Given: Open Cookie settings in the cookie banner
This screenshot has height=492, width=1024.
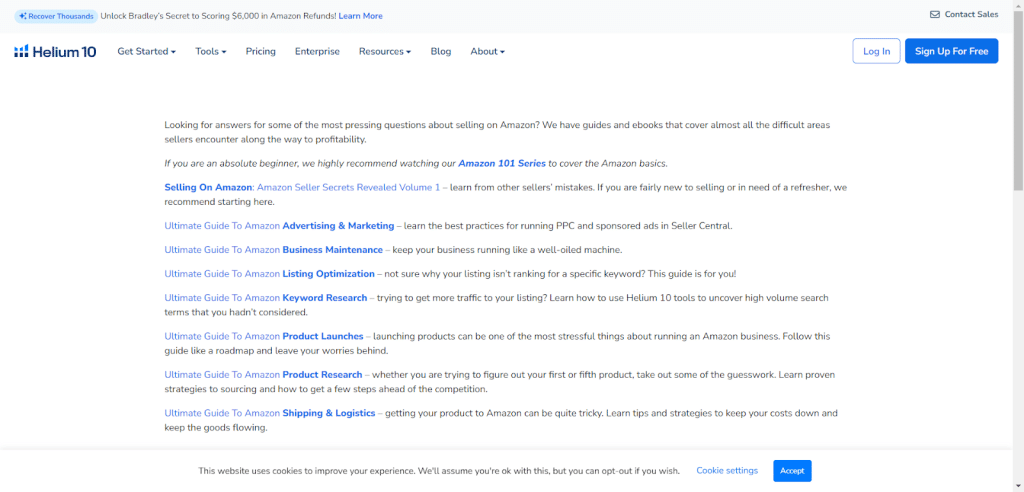Looking at the screenshot, I should click(727, 470).
